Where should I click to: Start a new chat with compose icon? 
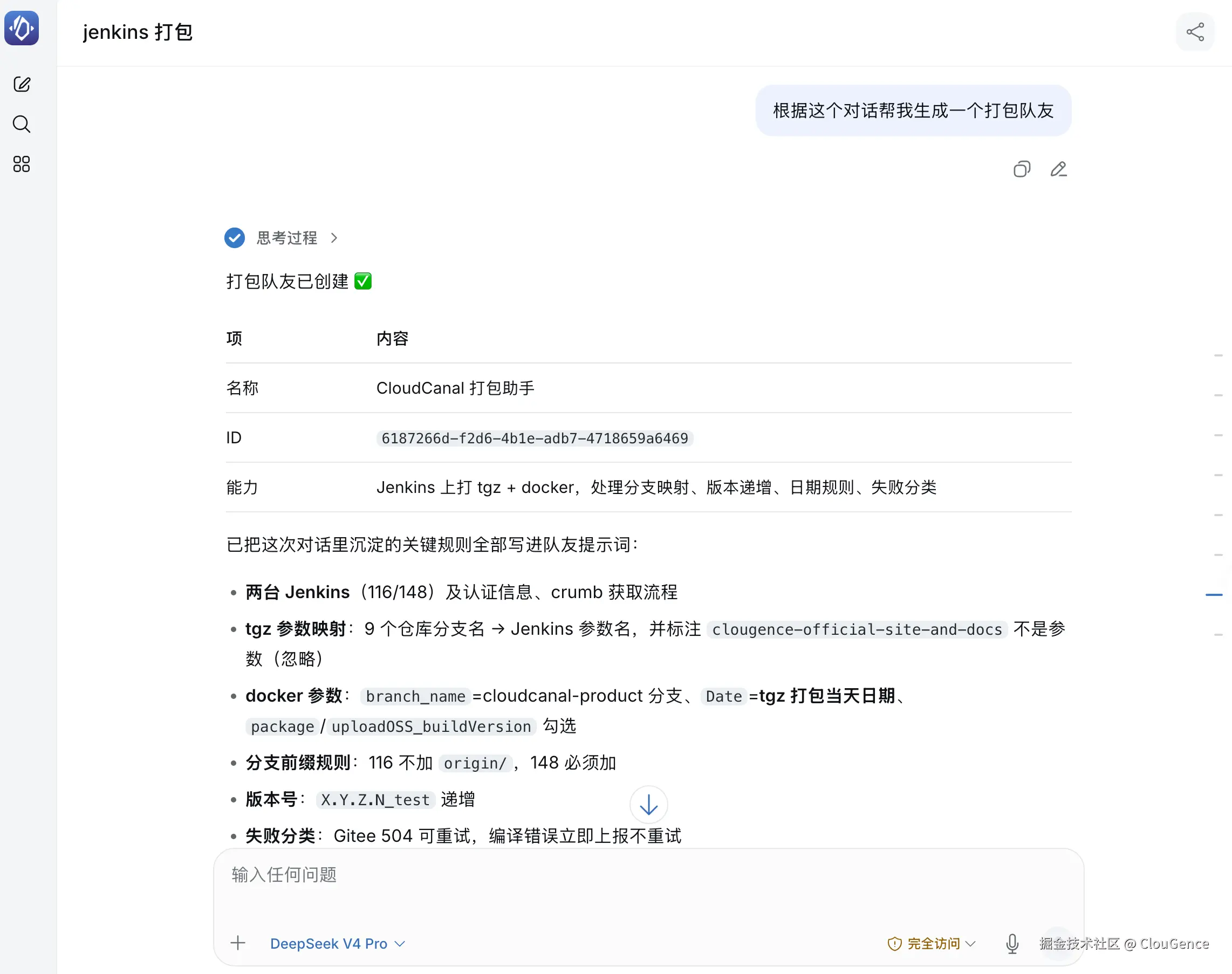pyautogui.click(x=22, y=84)
